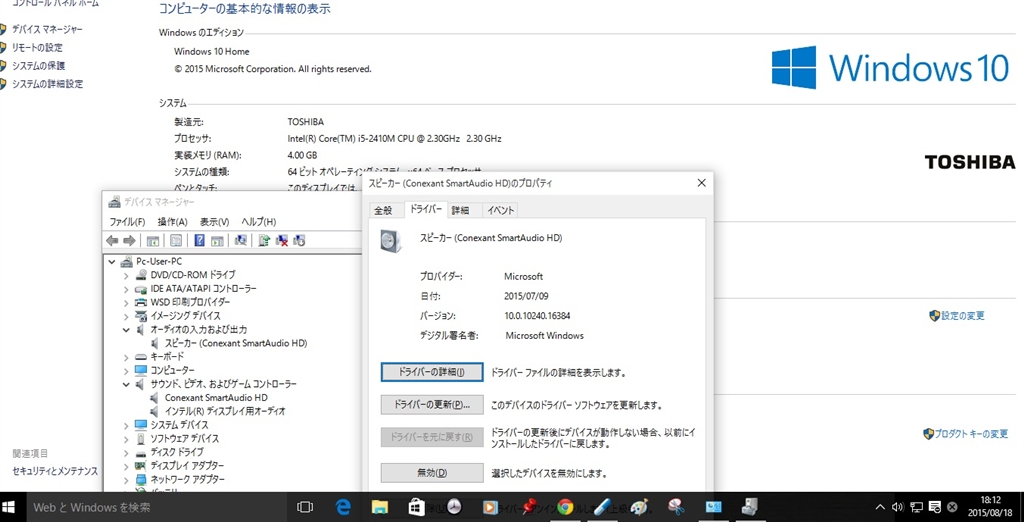The image size is (1024, 522).
Task: Click the disable device icon with down arrow
Action: (x=300, y=240)
